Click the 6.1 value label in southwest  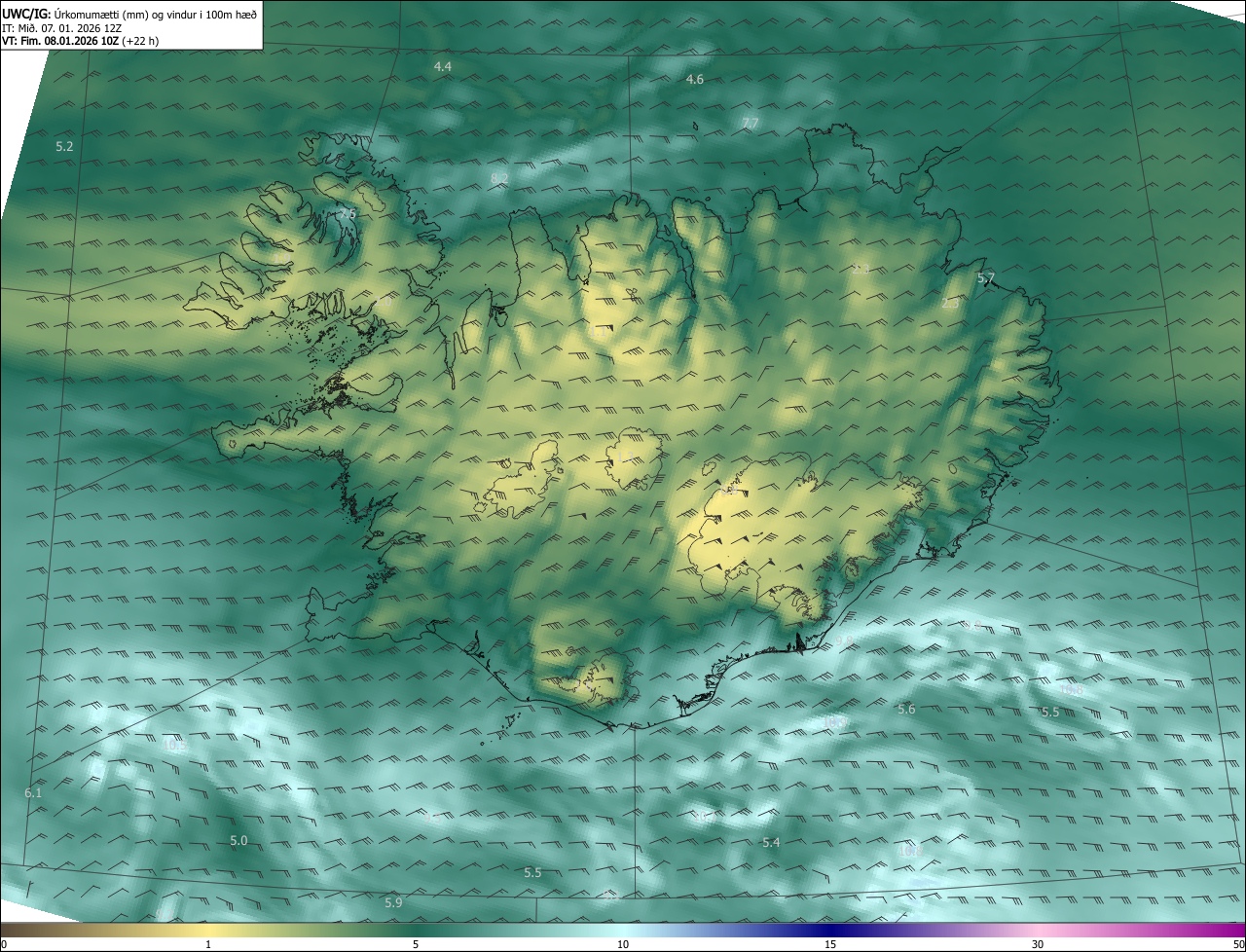point(33,793)
